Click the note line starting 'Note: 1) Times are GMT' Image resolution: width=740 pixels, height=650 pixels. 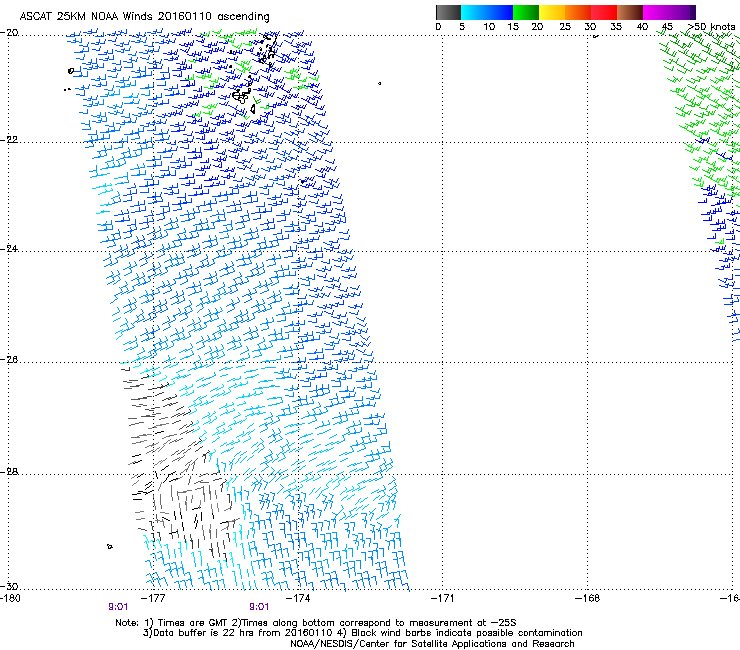point(316,623)
